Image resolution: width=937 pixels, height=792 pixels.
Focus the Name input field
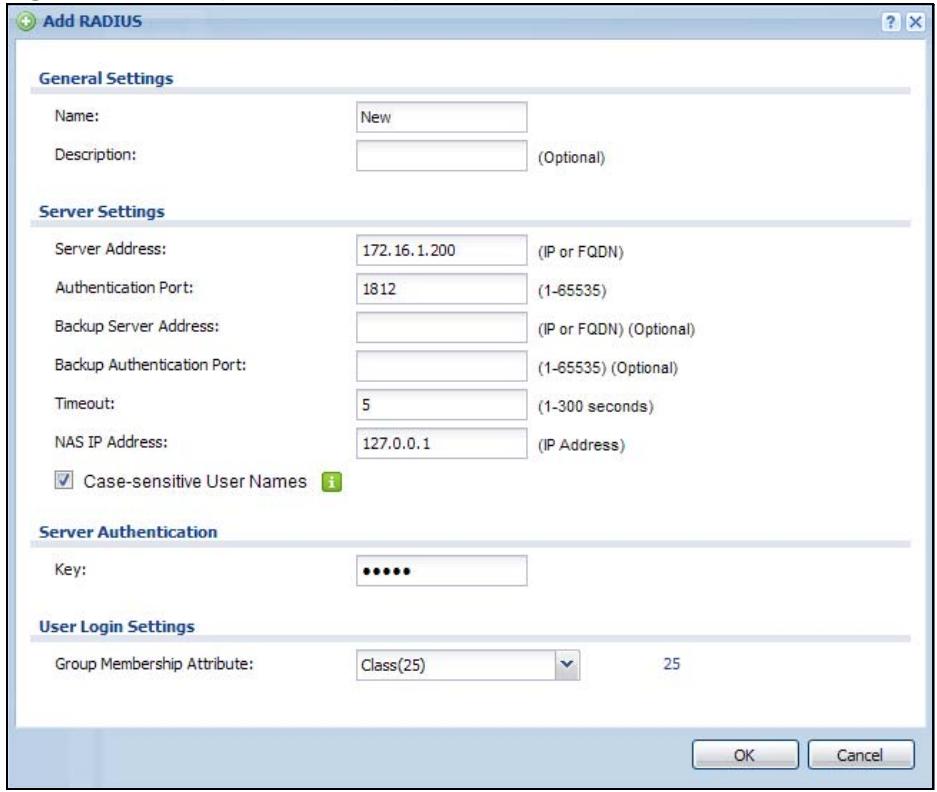[442, 117]
